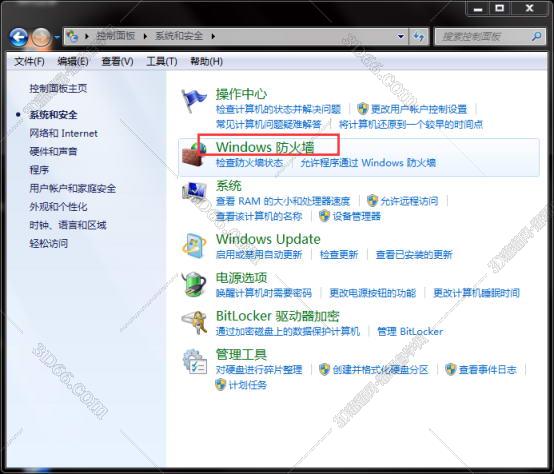Click the Back navigation arrow button
This screenshot has height=474, width=554.
[18, 37]
